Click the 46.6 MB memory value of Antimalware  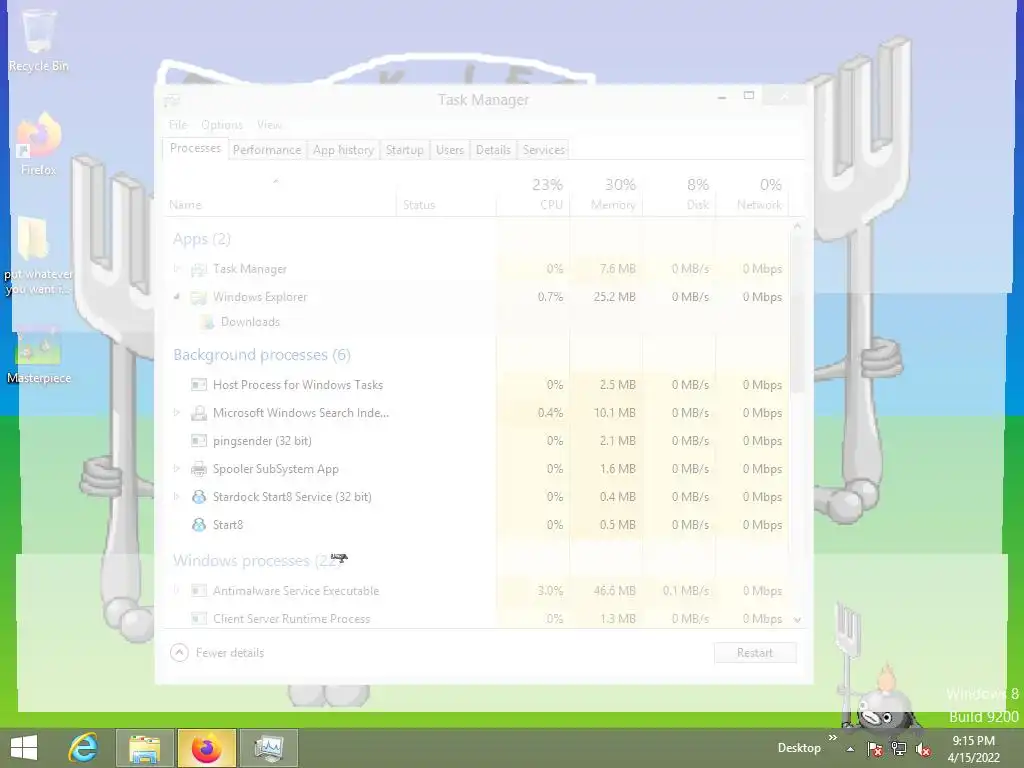615,591
